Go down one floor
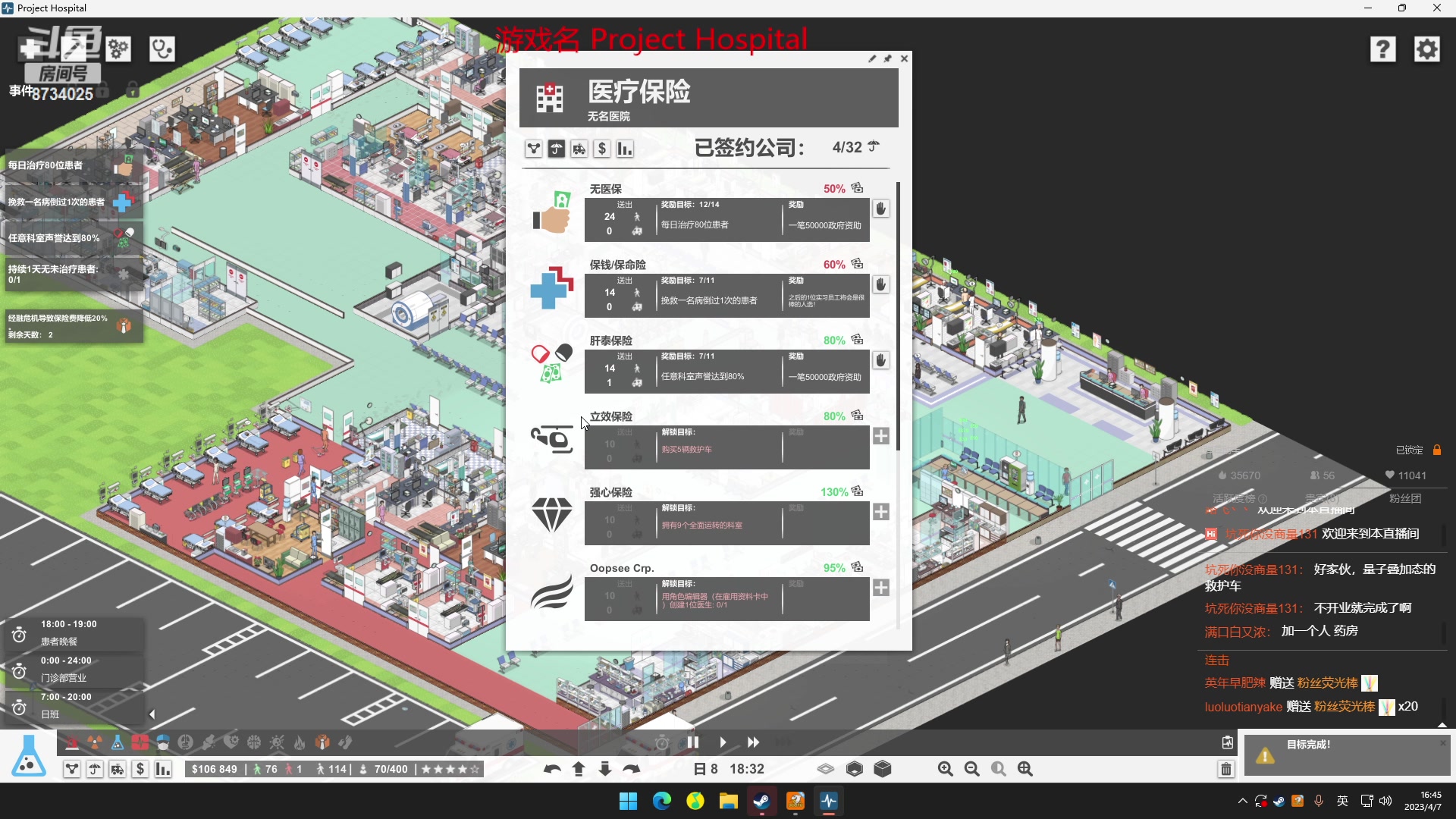The height and width of the screenshot is (819, 1456). click(x=605, y=769)
